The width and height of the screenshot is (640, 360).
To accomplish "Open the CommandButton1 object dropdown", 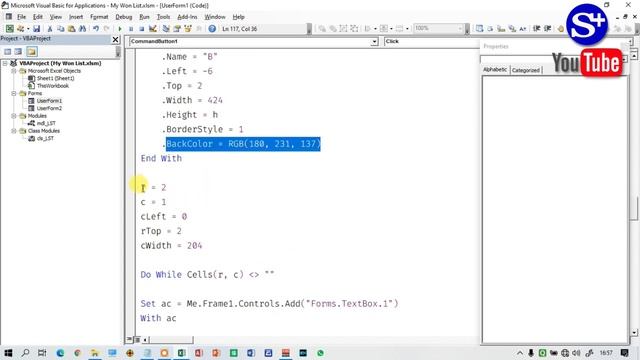I will point(374,42).
